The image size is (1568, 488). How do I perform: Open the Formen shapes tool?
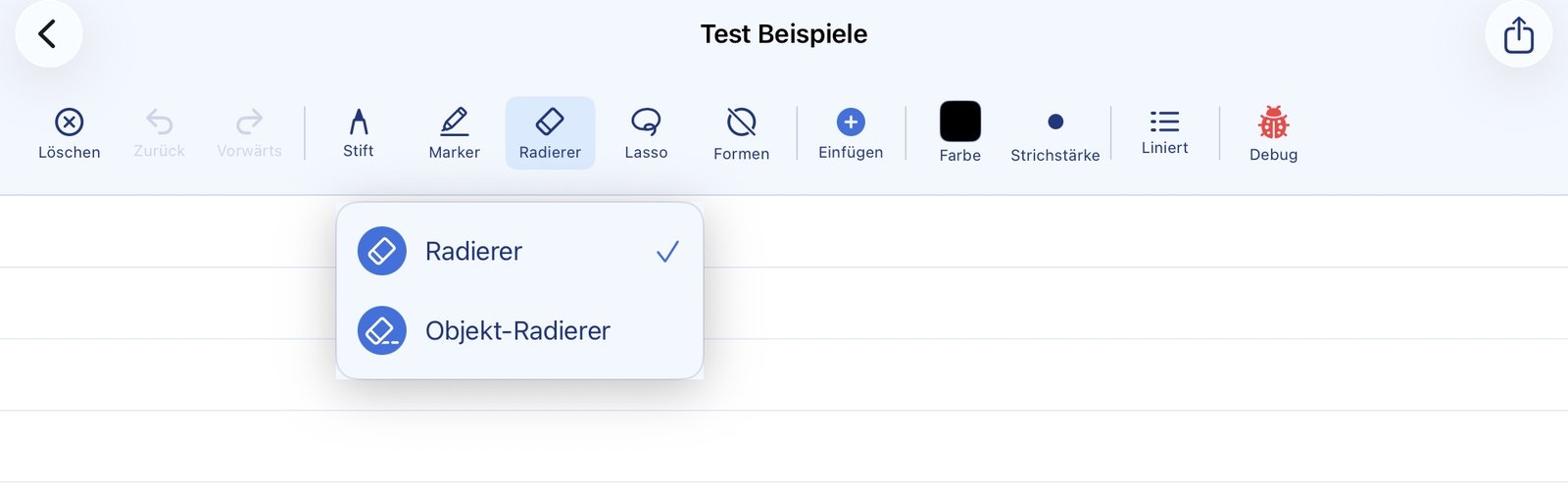pos(741,133)
